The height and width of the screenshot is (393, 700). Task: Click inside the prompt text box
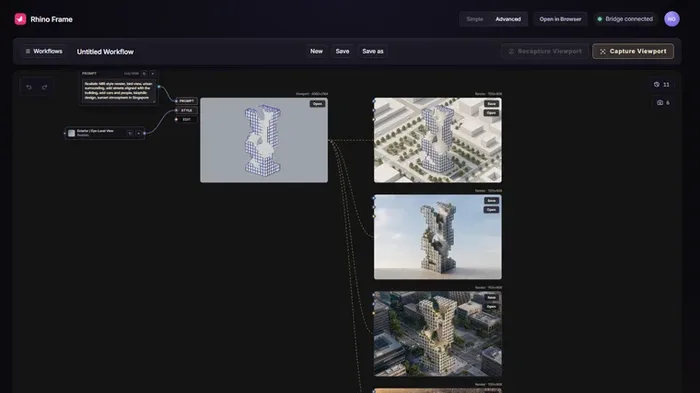[118, 91]
